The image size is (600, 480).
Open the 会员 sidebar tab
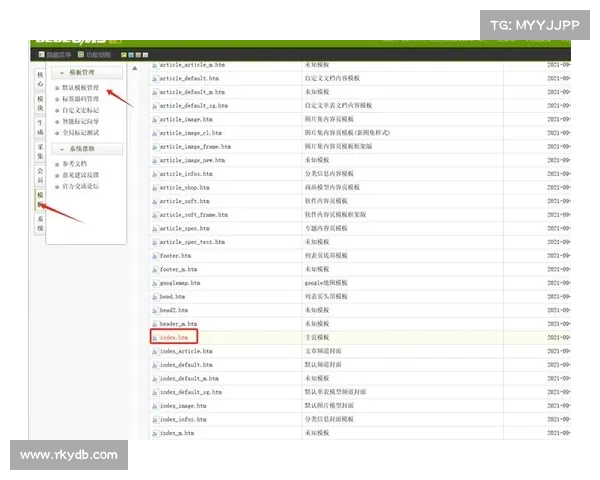point(40,176)
